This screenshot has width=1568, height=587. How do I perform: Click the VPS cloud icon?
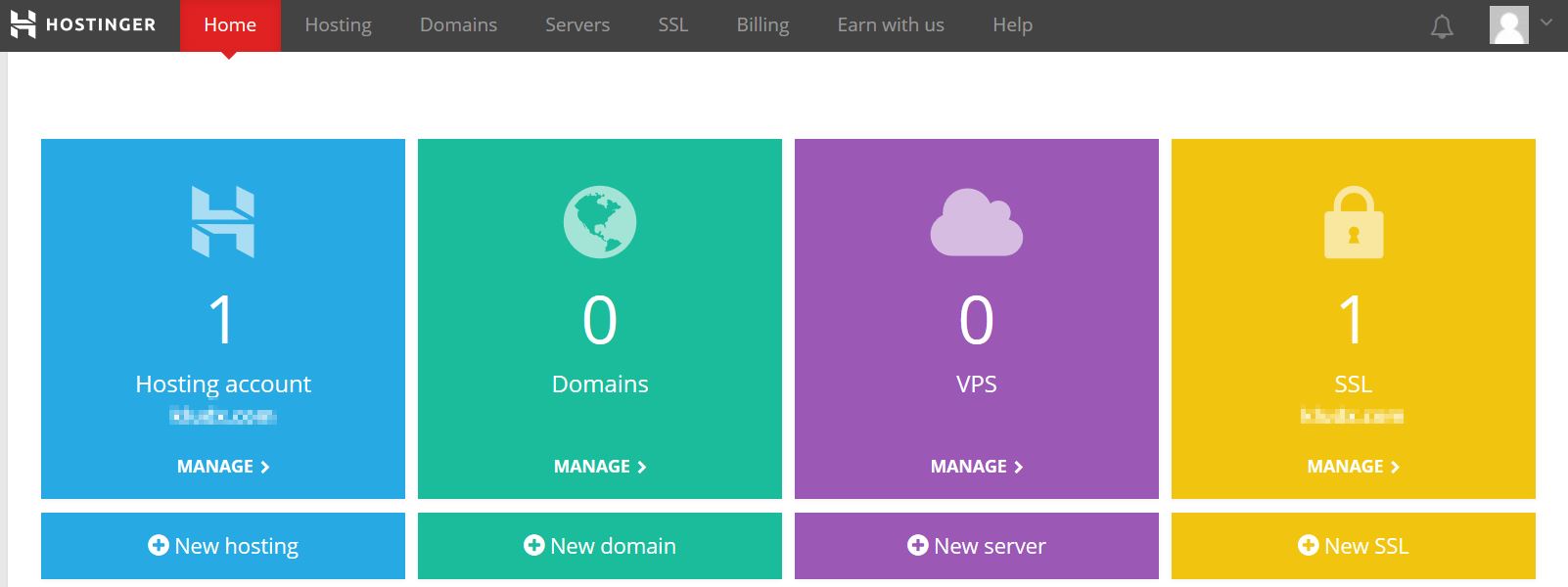[976, 222]
